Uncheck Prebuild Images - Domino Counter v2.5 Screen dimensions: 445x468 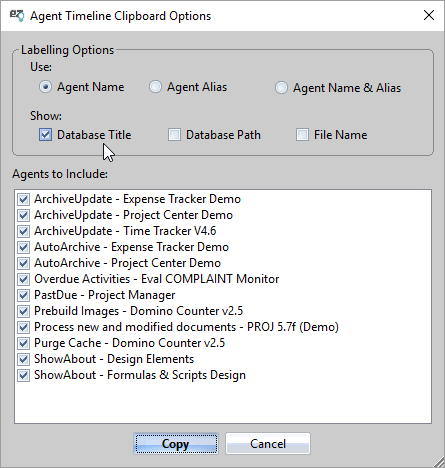click(x=23, y=311)
